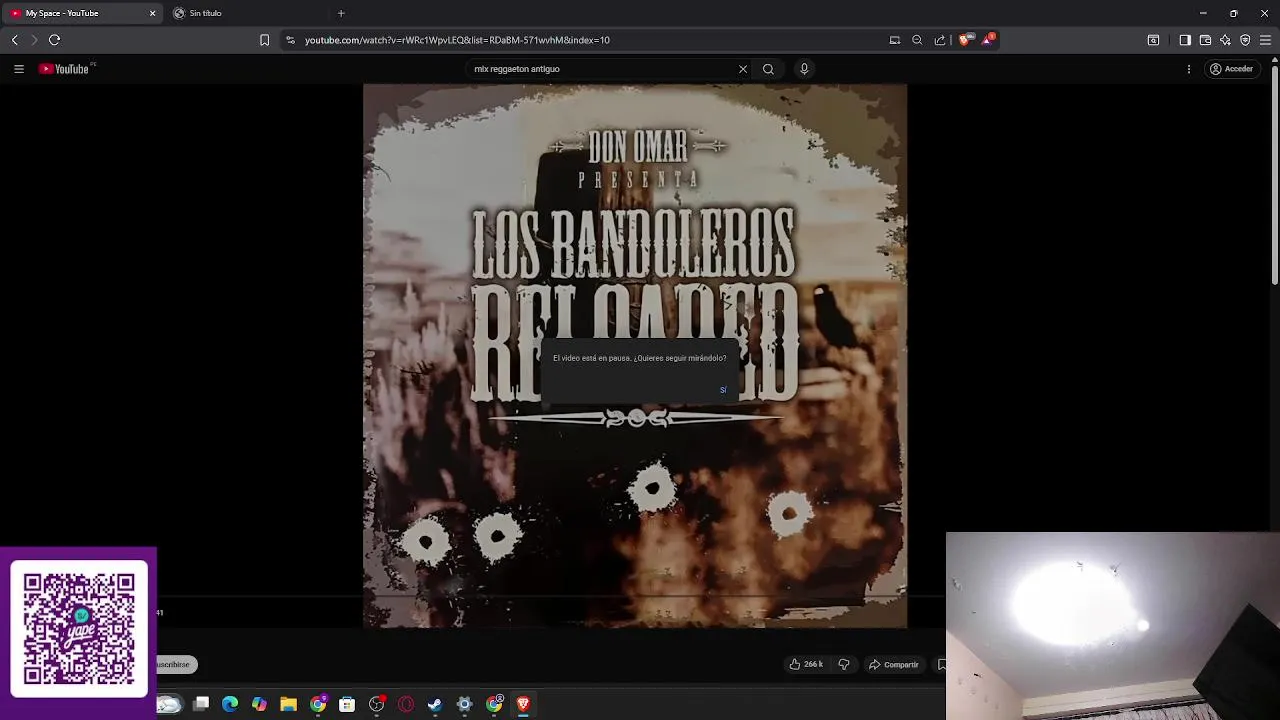Screen dimensions: 1280x720
Task: Clear the YouTube search text
Action: coord(743,69)
